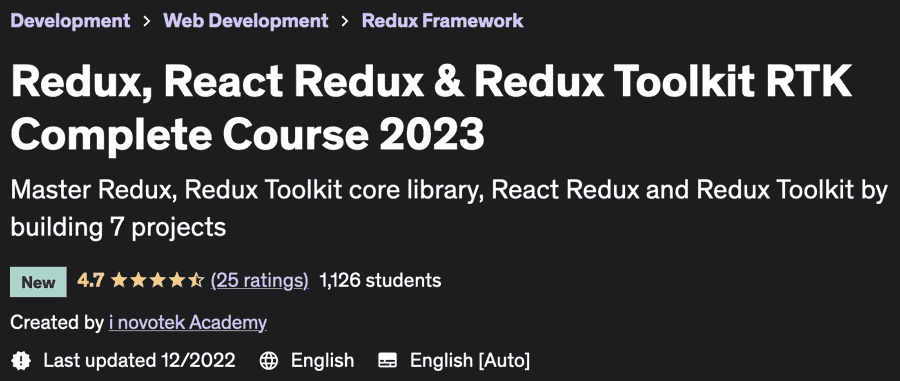Click the closed captions icon

coord(387,361)
